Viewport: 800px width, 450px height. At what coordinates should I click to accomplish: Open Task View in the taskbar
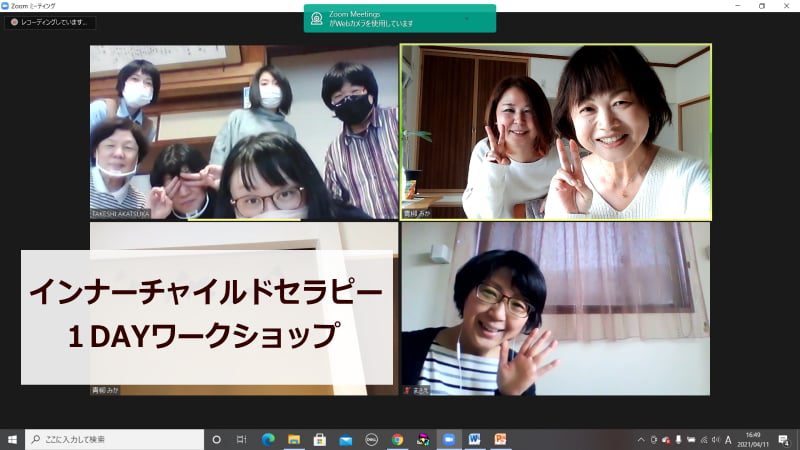[x=242, y=439]
